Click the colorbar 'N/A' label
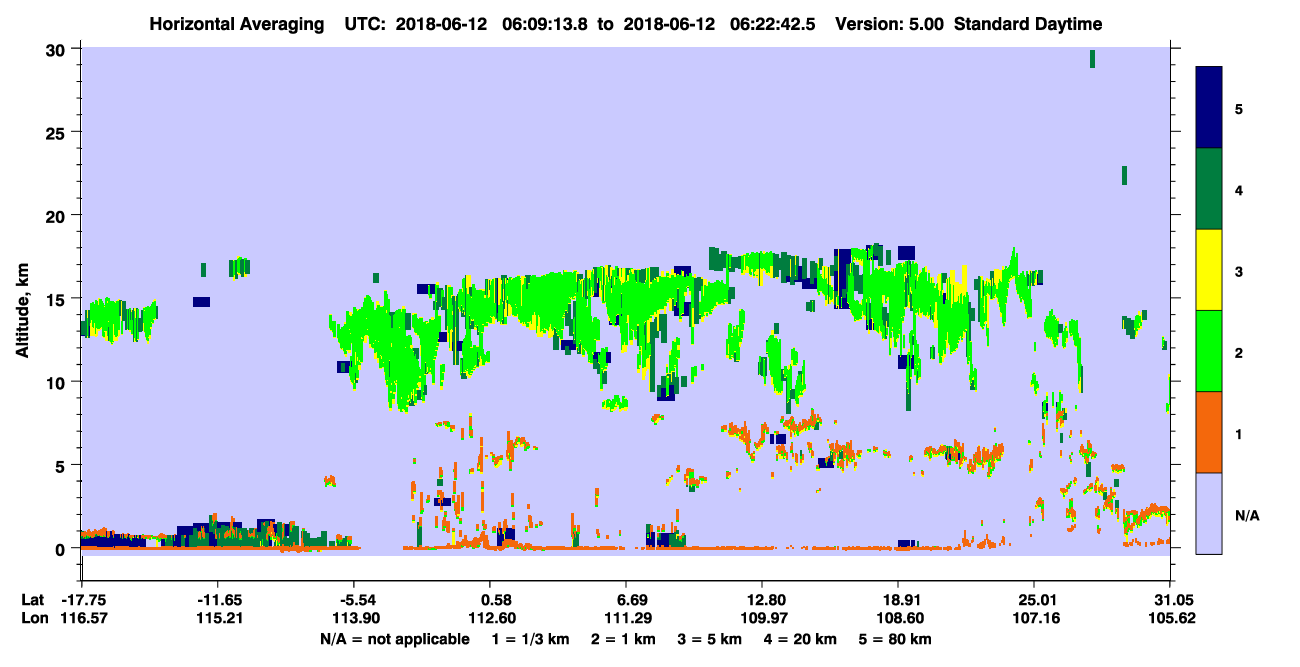The image size is (1300, 667). coord(1247,515)
